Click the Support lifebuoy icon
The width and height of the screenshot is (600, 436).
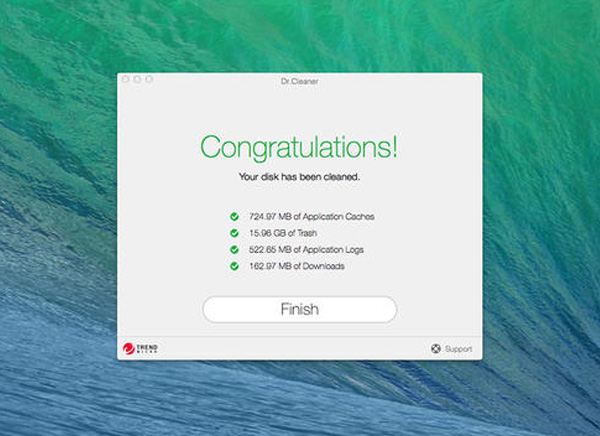[435, 349]
